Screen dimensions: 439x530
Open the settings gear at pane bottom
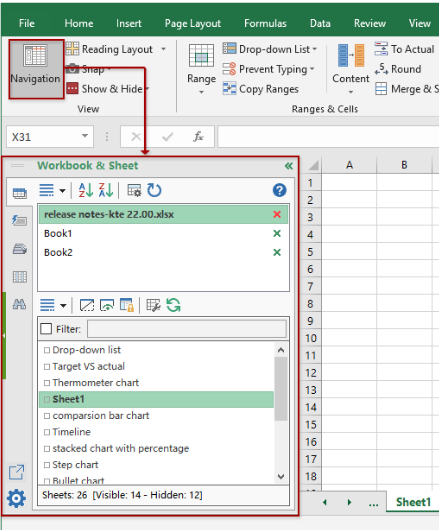[x=16, y=498]
